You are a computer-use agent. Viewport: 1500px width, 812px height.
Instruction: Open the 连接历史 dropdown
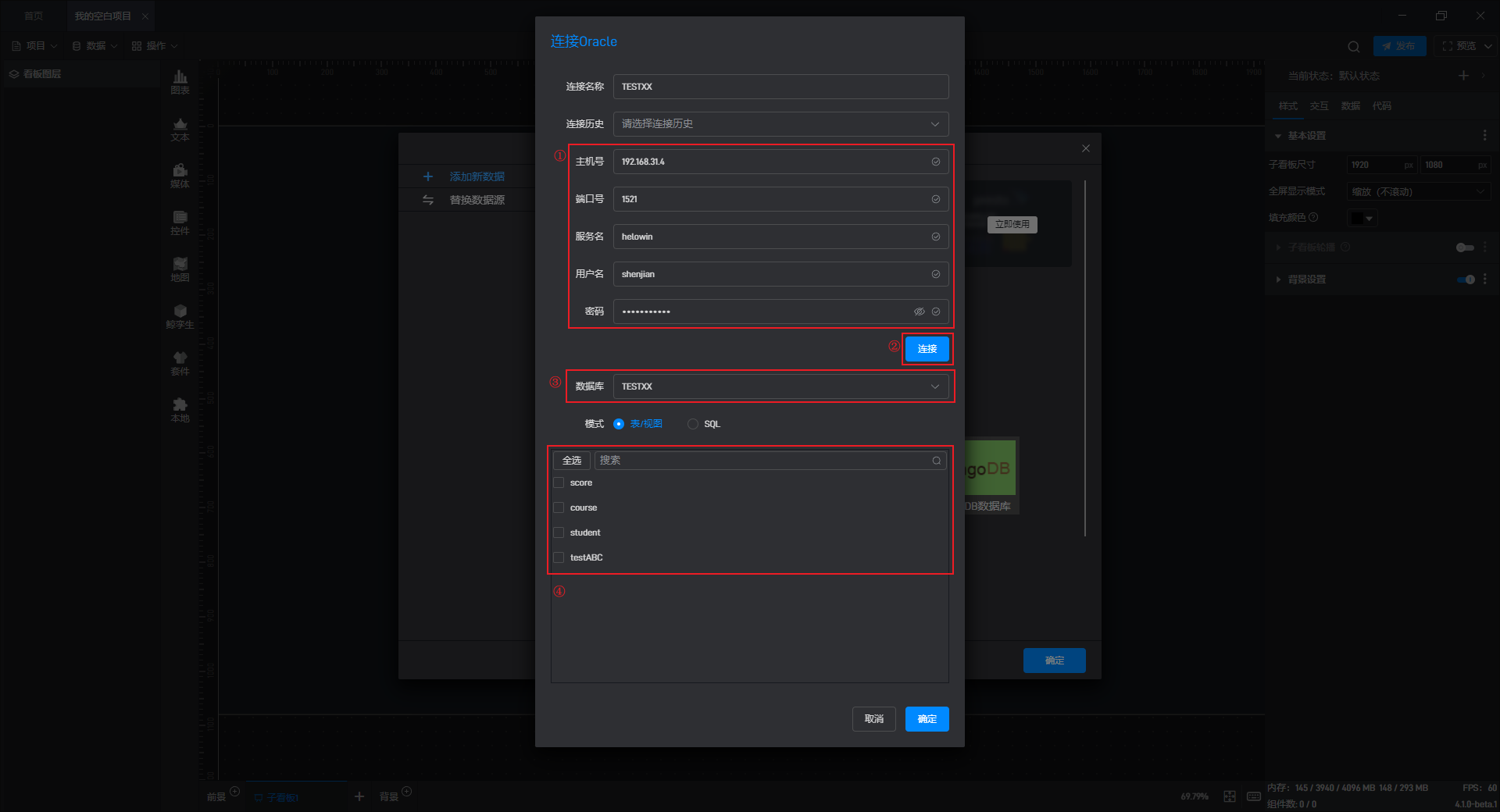point(781,124)
